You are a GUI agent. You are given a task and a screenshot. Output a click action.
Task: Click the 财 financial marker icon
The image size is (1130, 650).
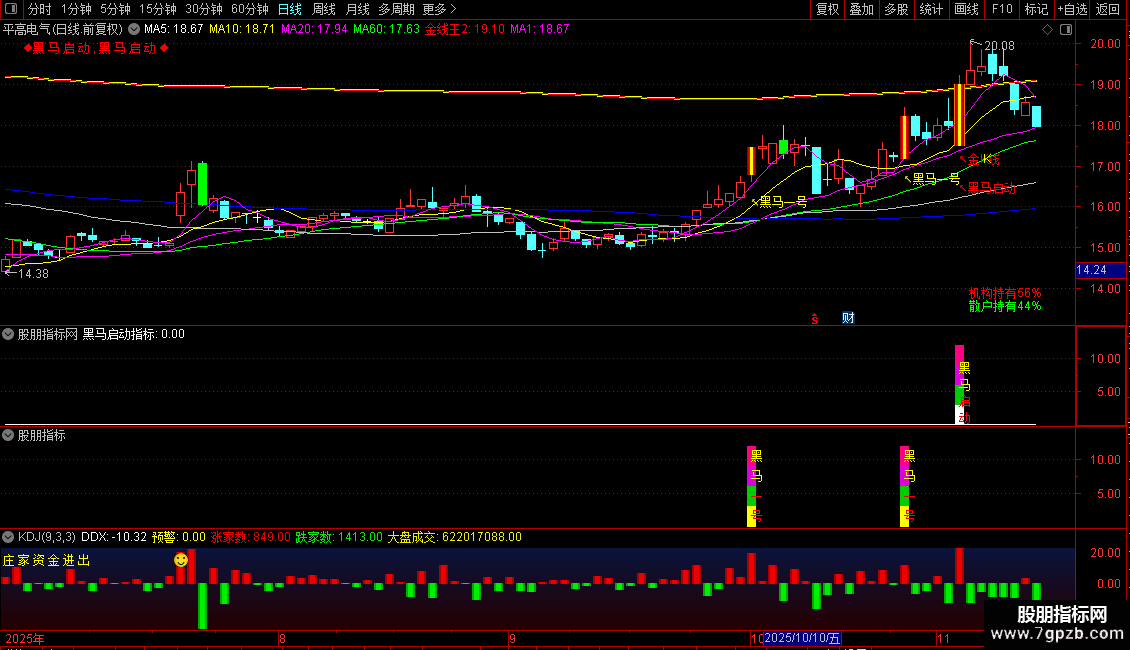point(848,318)
